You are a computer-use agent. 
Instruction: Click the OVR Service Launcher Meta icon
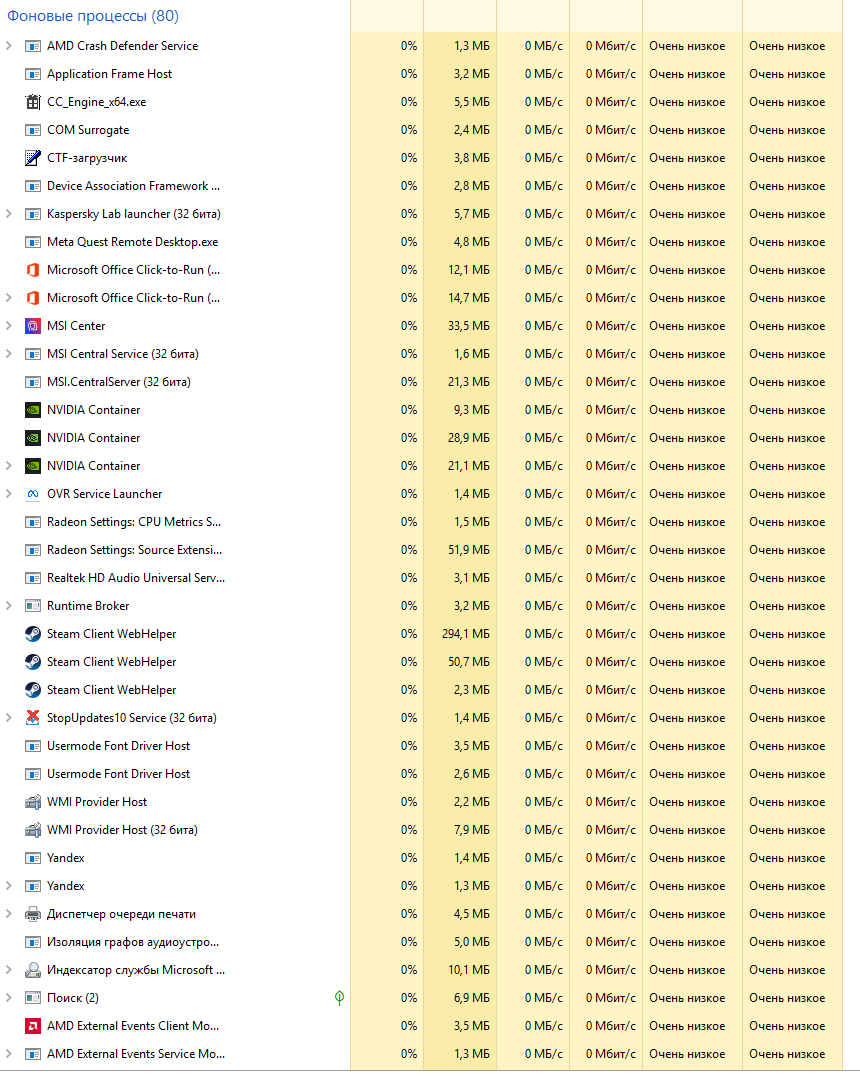click(x=32, y=494)
